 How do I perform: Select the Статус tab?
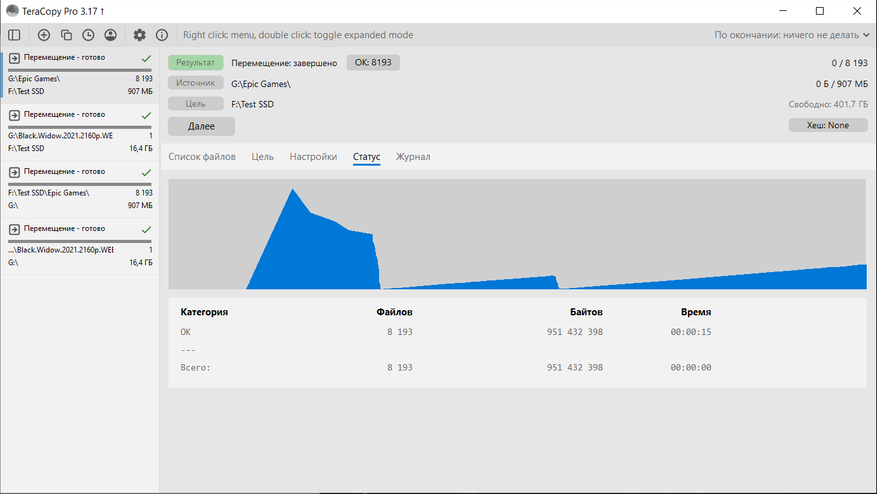click(x=366, y=157)
